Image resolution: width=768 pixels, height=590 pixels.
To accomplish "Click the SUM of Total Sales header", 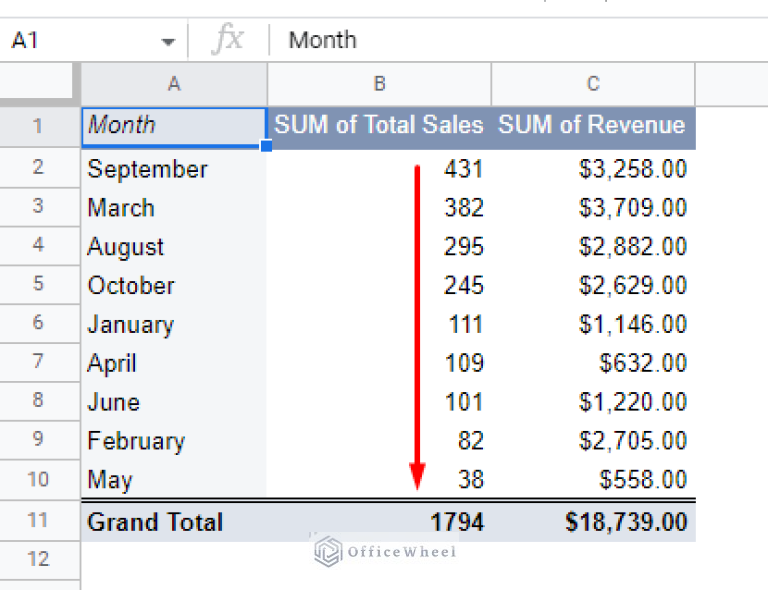I will point(379,127).
